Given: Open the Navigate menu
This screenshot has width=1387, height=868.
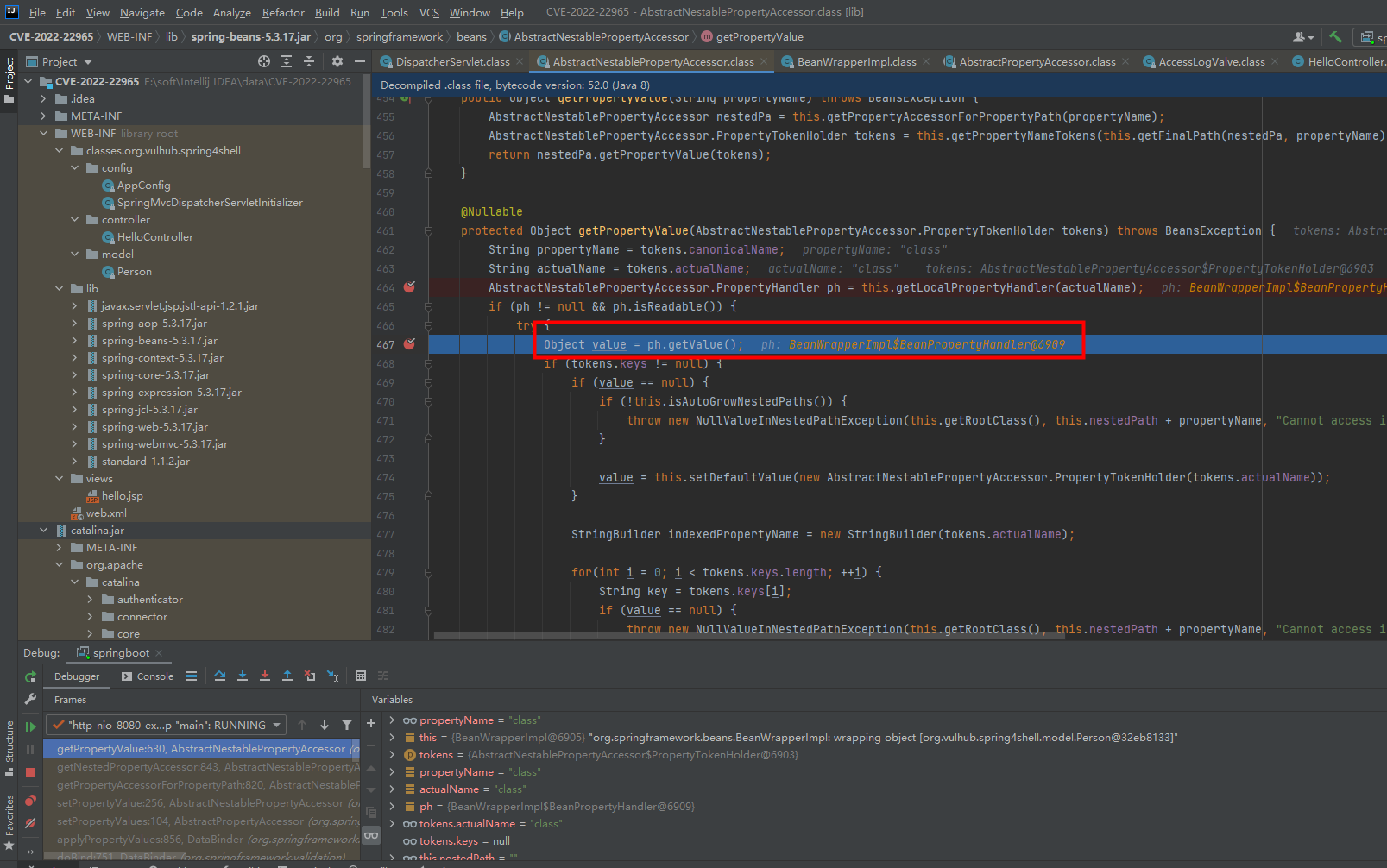Looking at the screenshot, I should (x=142, y=12).
